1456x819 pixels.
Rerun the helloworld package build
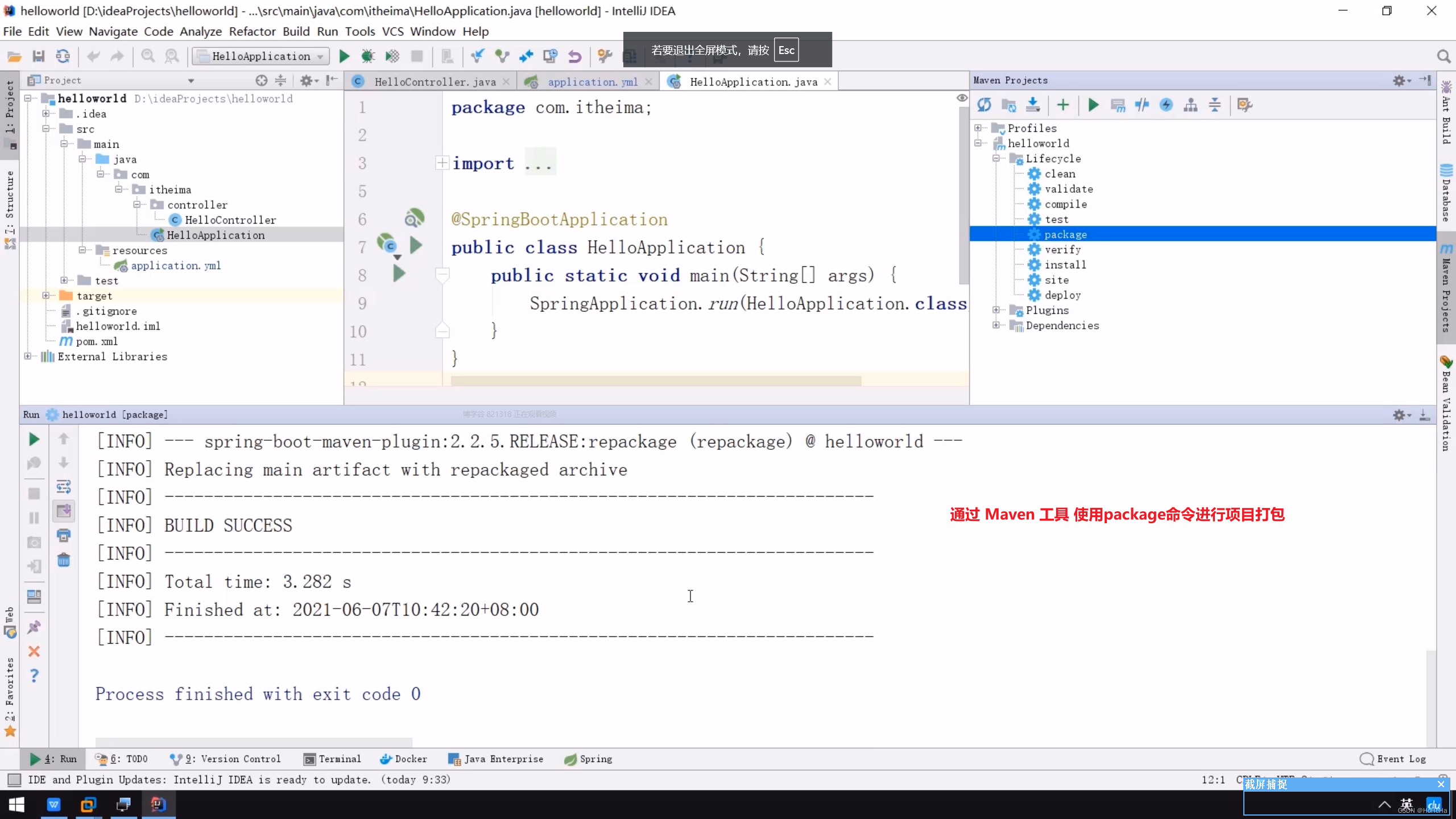pos(34,439)
